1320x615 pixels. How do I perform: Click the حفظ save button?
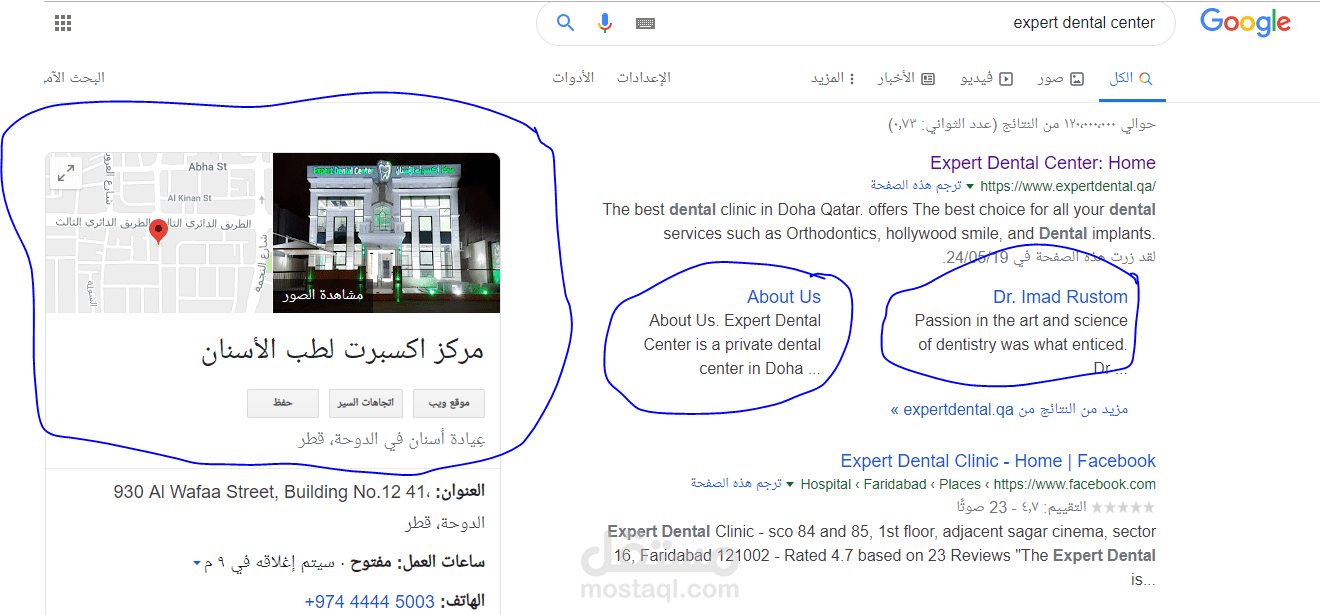click(x=283, y=403)
